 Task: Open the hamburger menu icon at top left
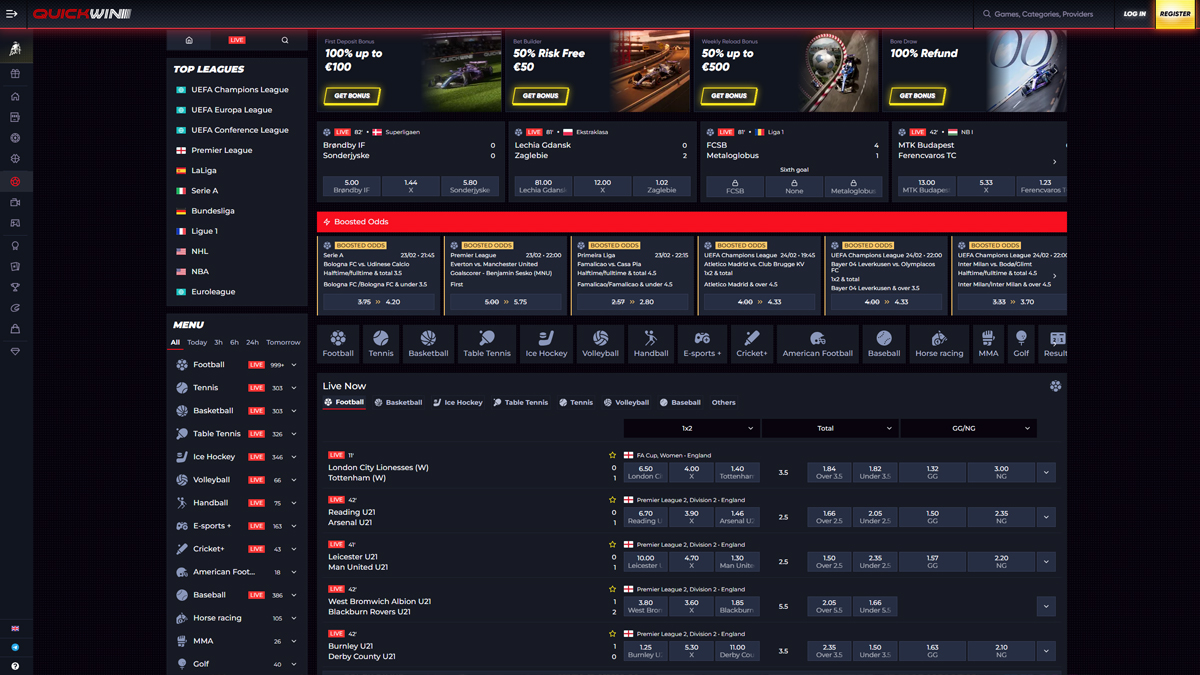pyautogui.click(x=12, y=14)
